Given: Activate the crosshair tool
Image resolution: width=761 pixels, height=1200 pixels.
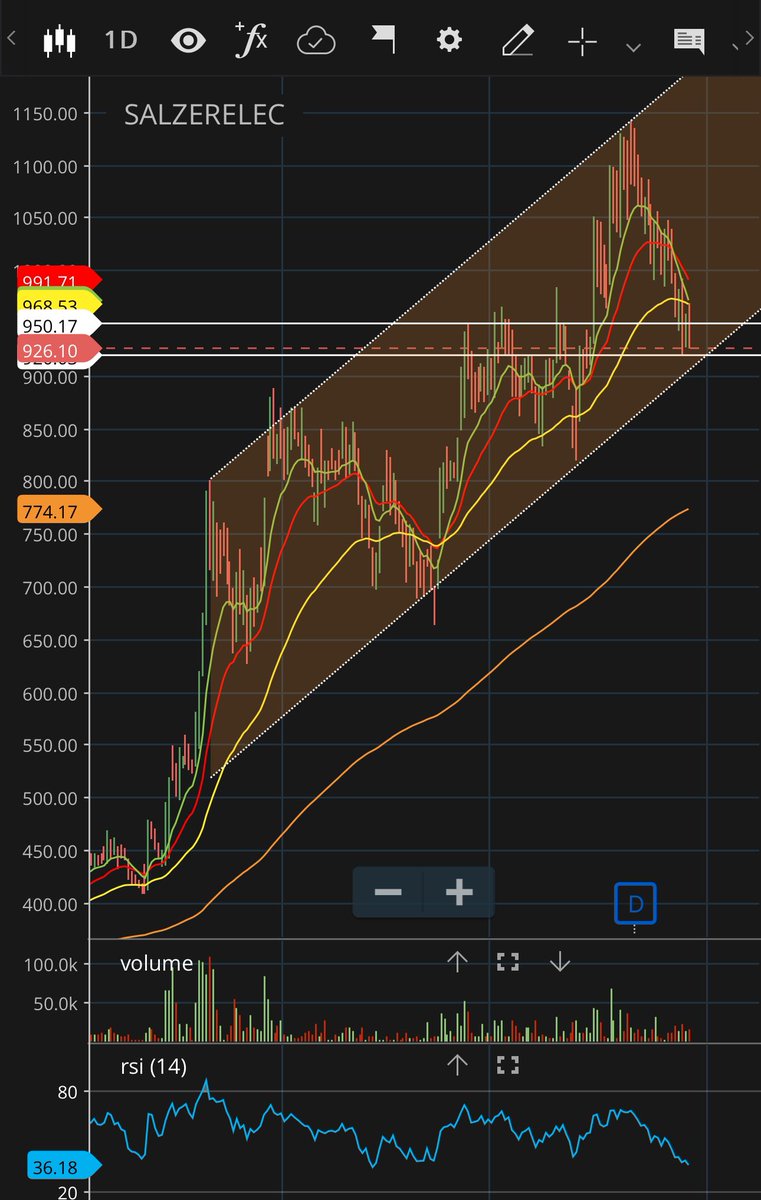Looking at the screenshot, I should [582, 42].
